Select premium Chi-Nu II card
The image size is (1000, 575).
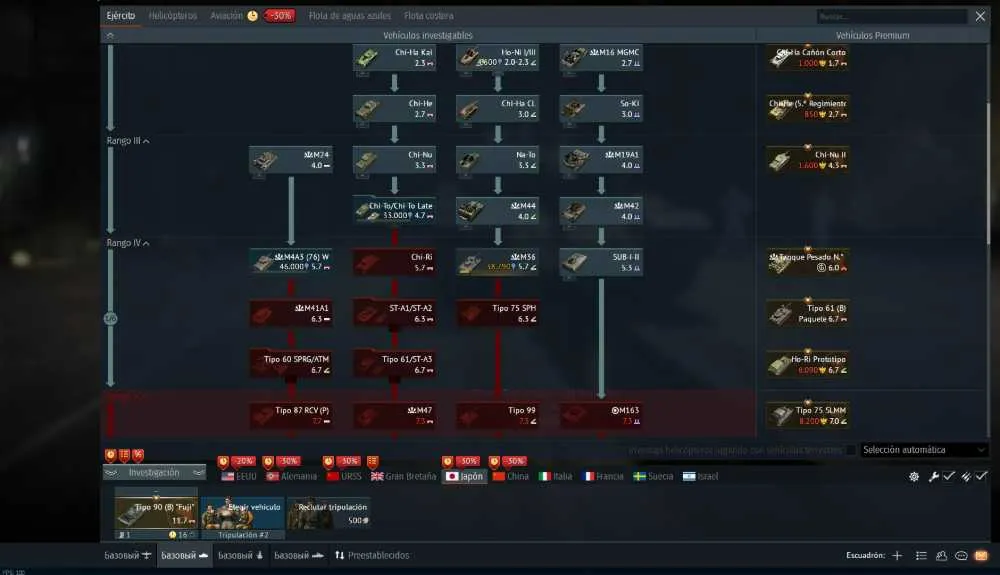coord(808,159)
